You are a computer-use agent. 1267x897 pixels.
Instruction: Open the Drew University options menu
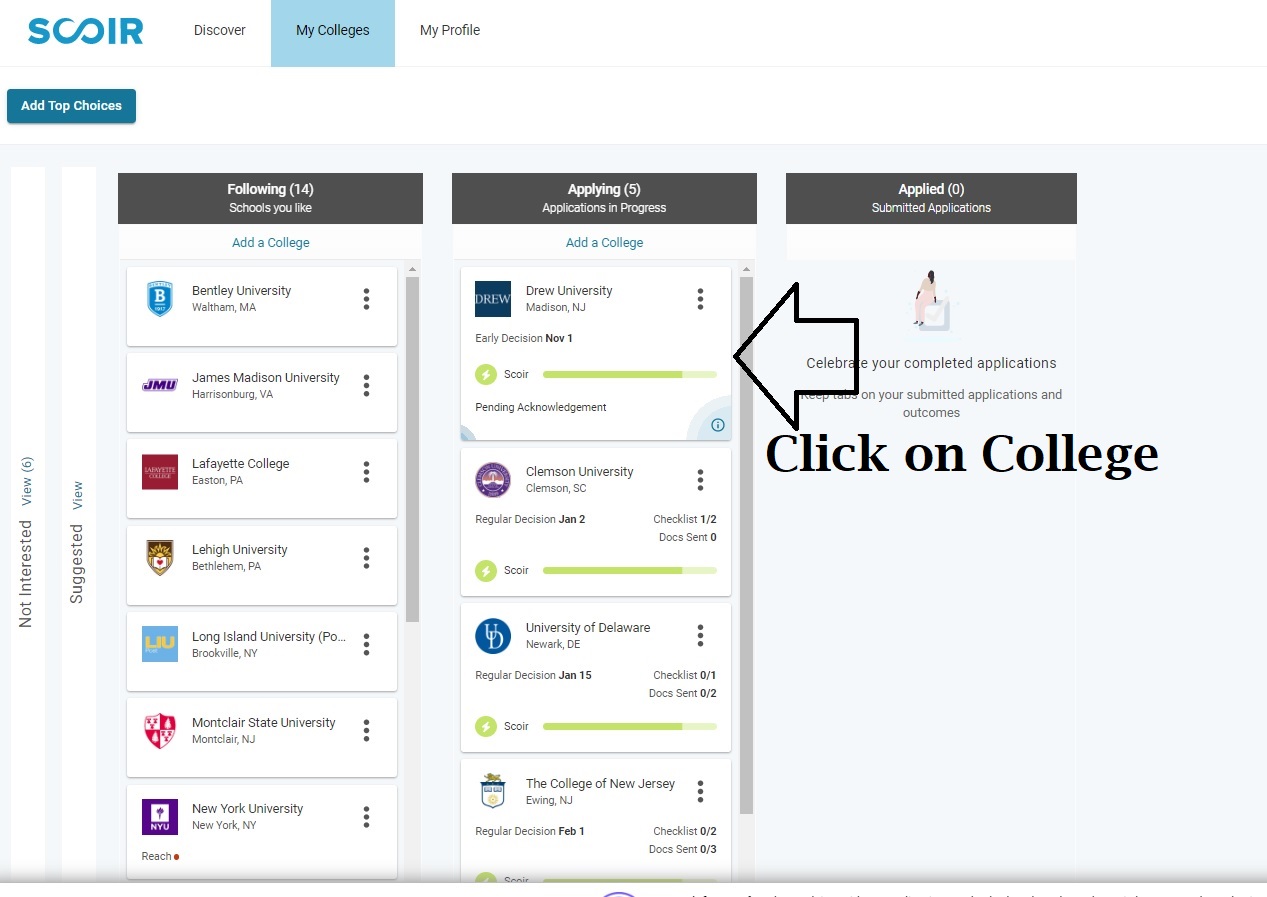tap(700, 299)
